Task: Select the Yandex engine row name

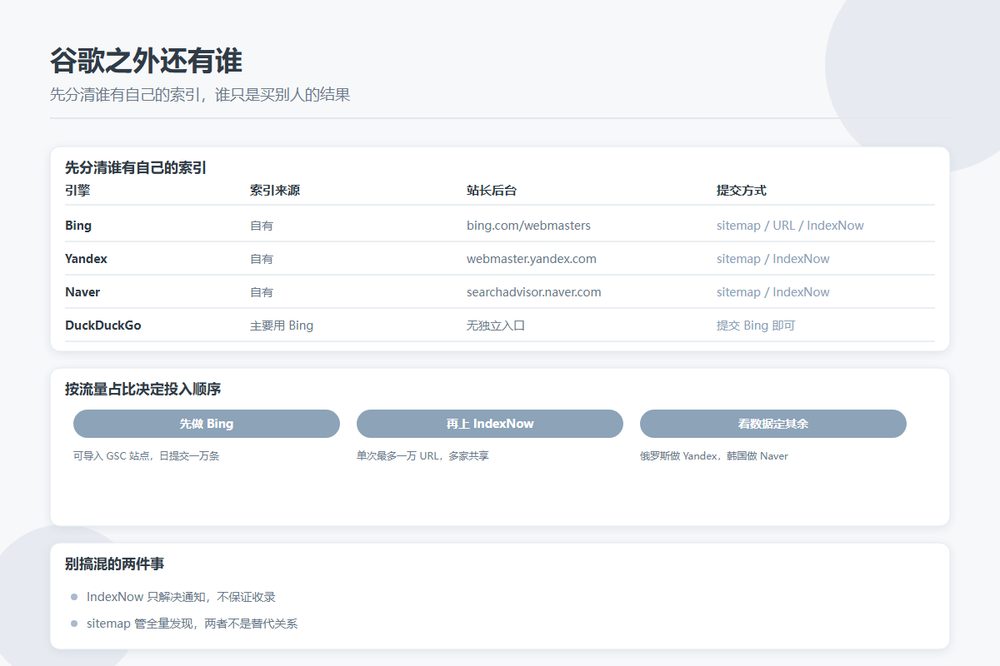Action: pyautogui.click(x=86, y=258)
